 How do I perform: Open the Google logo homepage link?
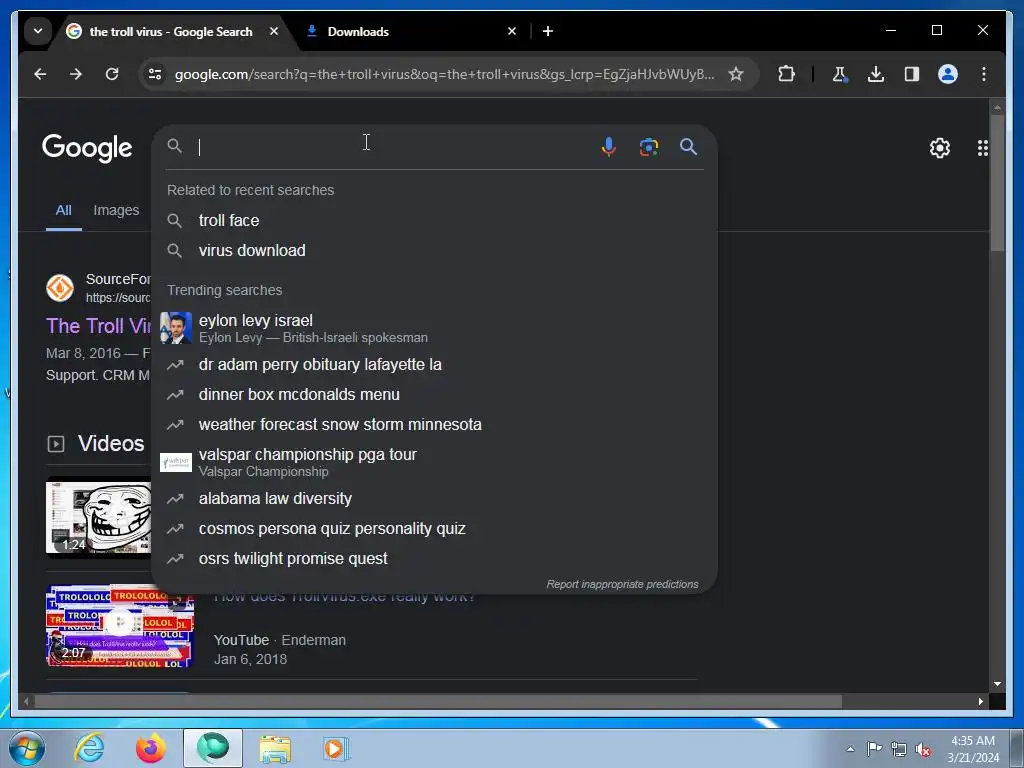point(87,148)
